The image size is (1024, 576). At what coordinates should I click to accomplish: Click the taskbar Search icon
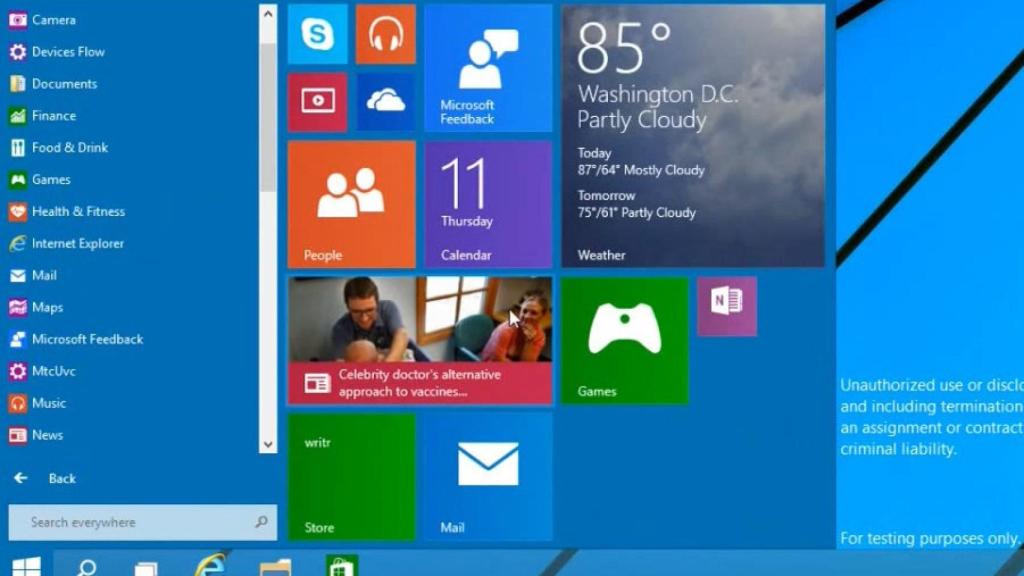coord(87,565)
